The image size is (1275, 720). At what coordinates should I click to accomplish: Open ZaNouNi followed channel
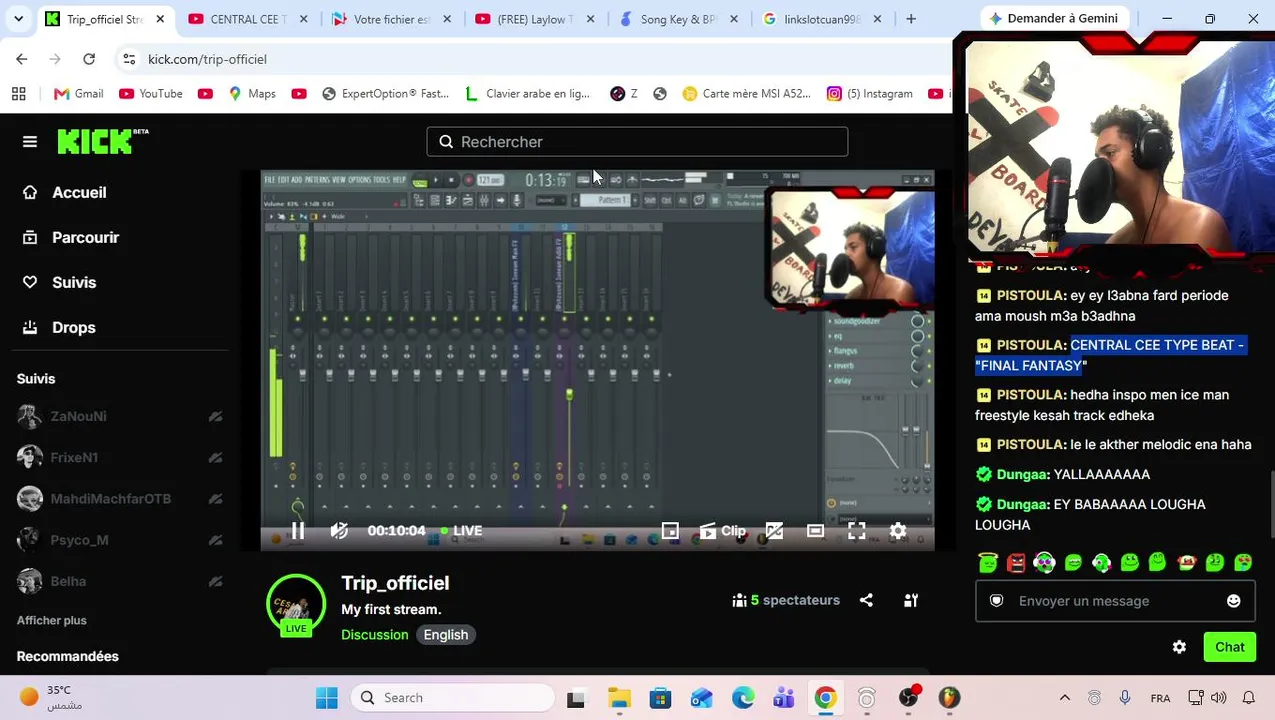pos(78,416)
